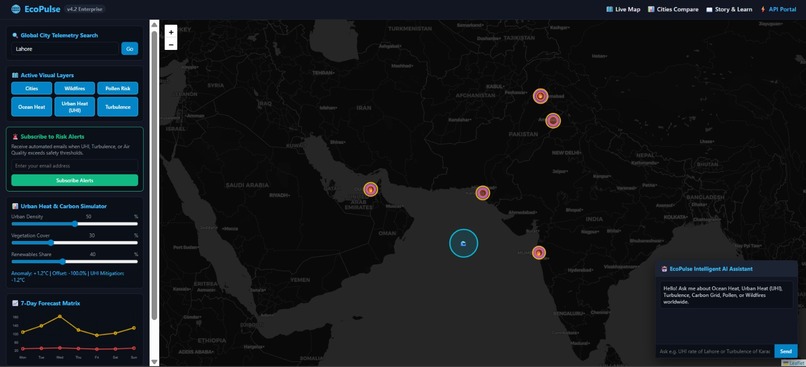806x367 pixels.
Task: Click the IRAN map label
Action: pos(364,108)
